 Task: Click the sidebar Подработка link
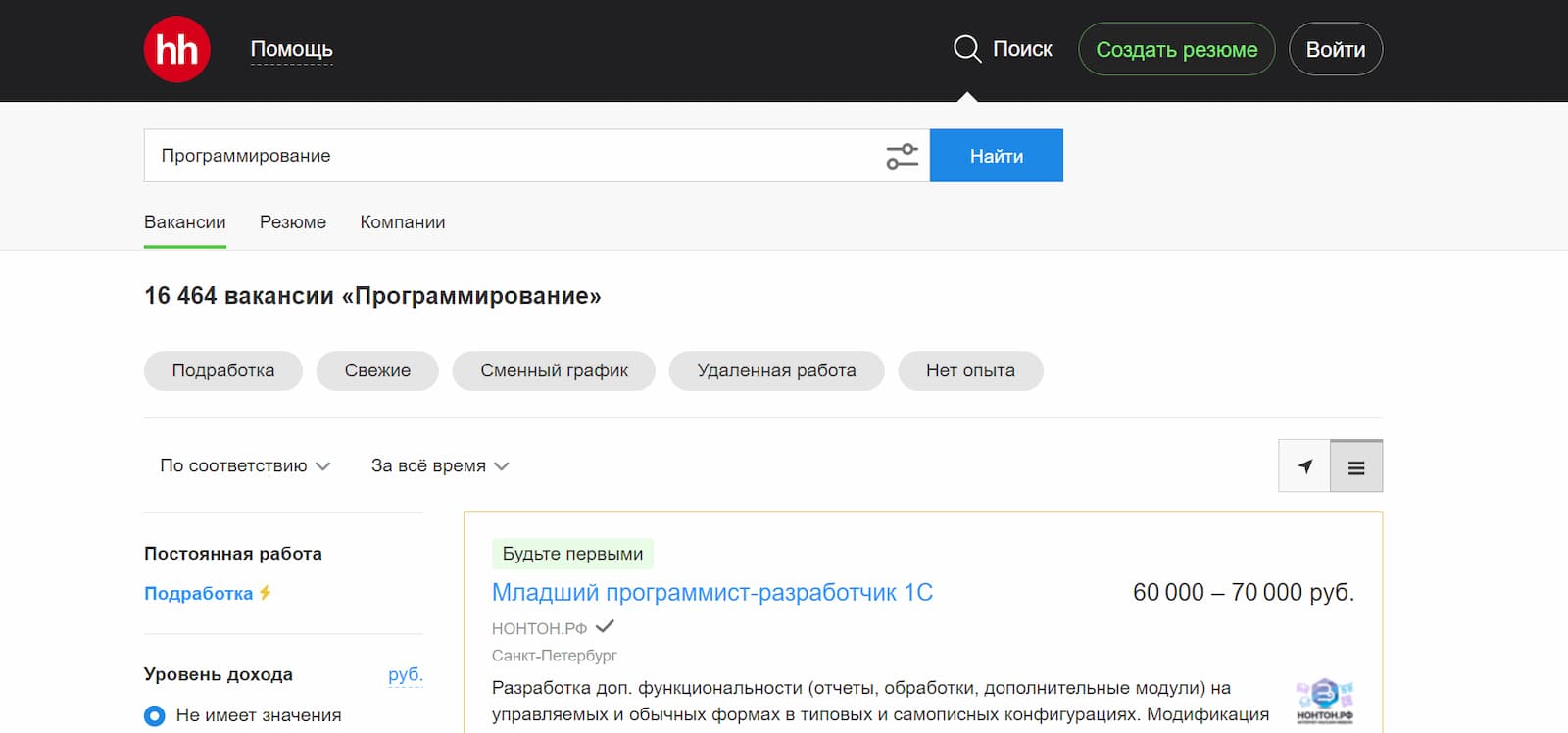tap(199, 594)
